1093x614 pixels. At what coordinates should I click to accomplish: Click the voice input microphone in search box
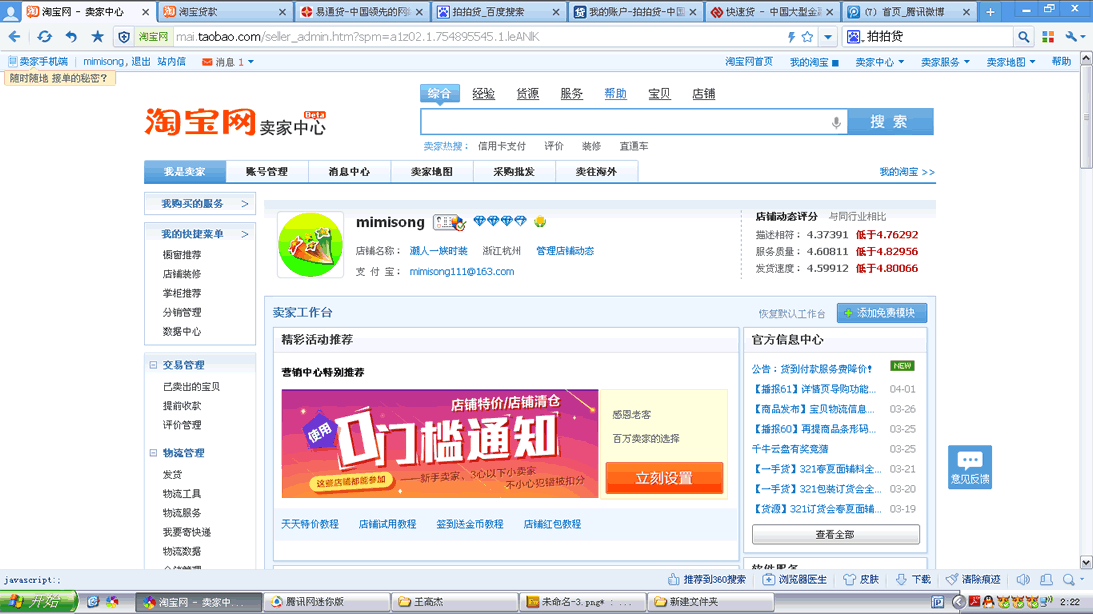[836, 122]
